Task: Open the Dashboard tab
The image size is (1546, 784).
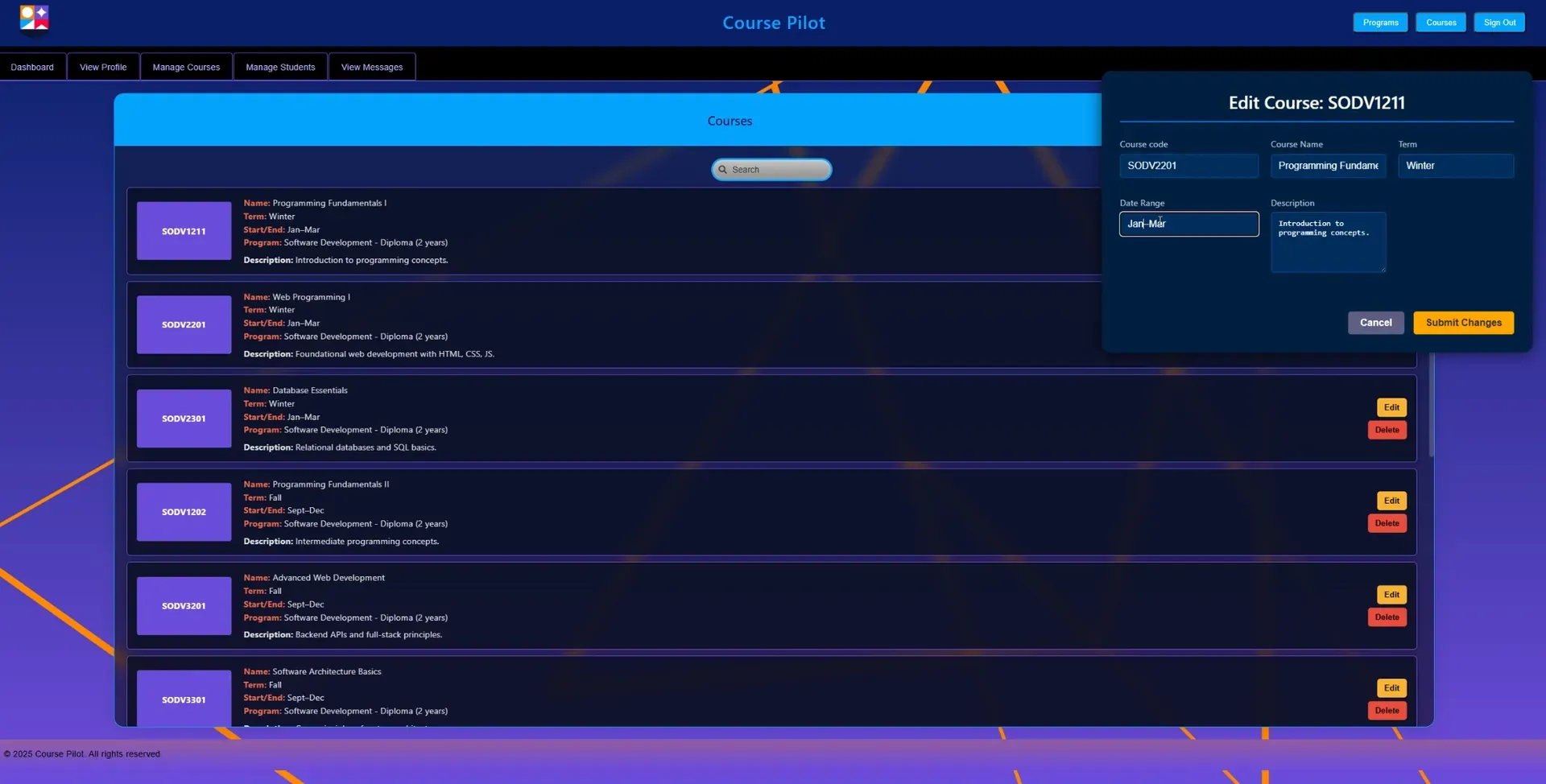Action: pos(32,67)
